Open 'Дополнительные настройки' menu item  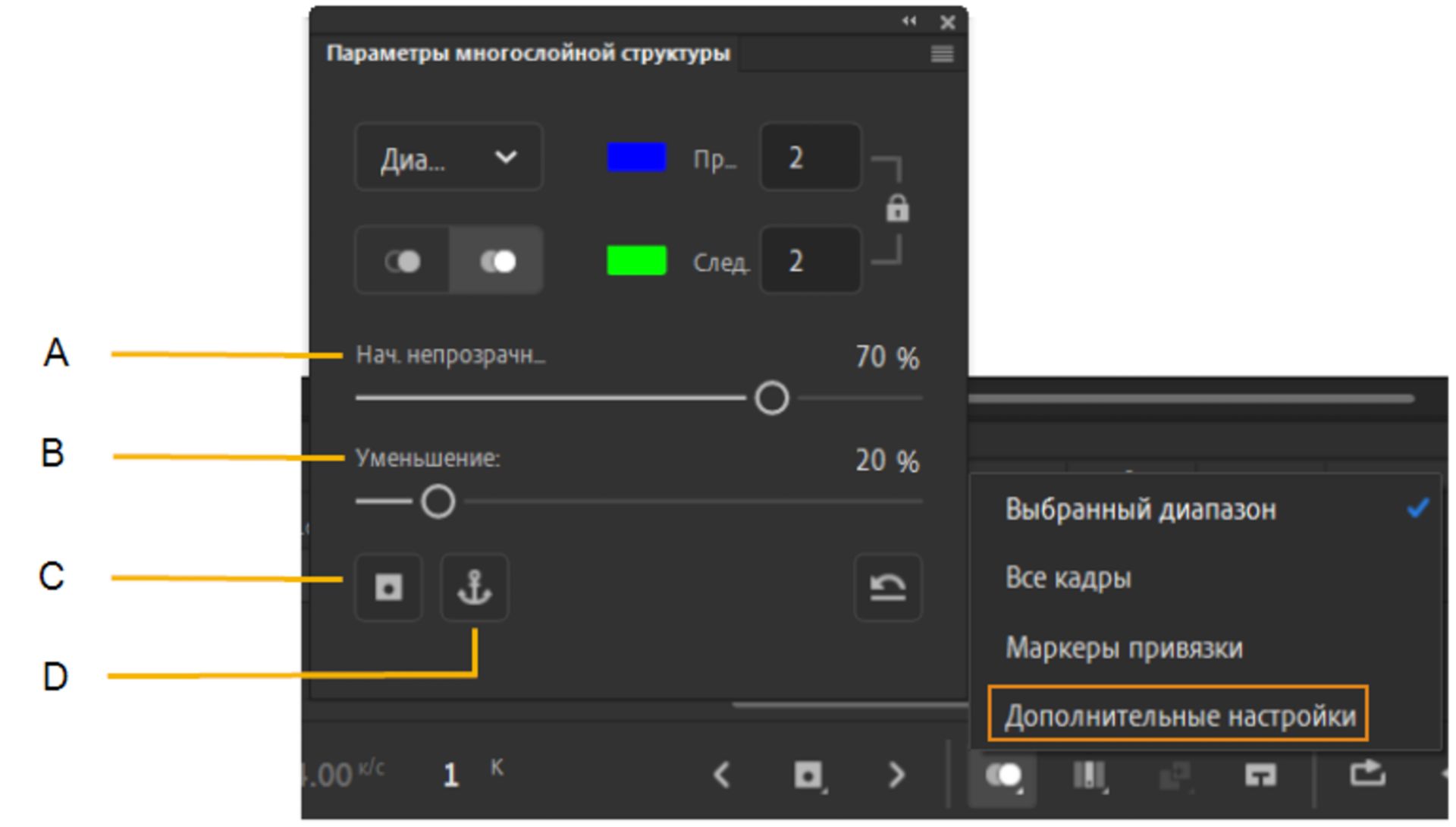click(x=1178, y=715)
